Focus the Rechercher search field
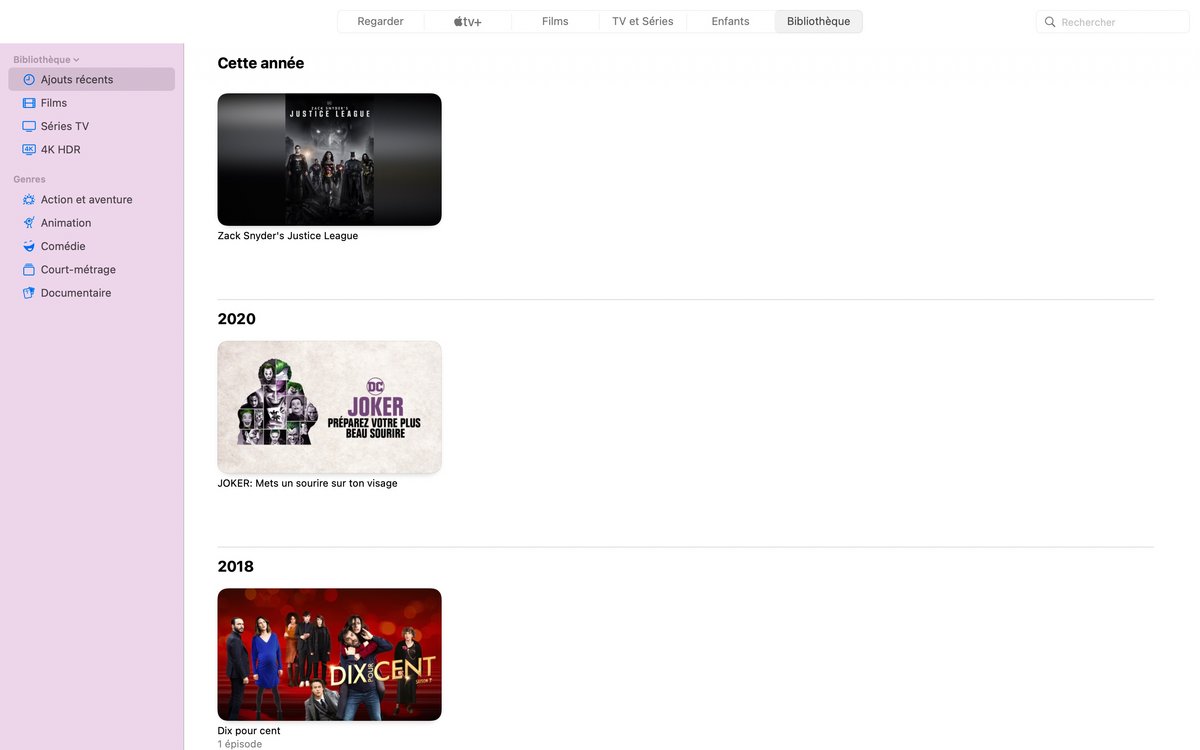 click(1112, 22)
